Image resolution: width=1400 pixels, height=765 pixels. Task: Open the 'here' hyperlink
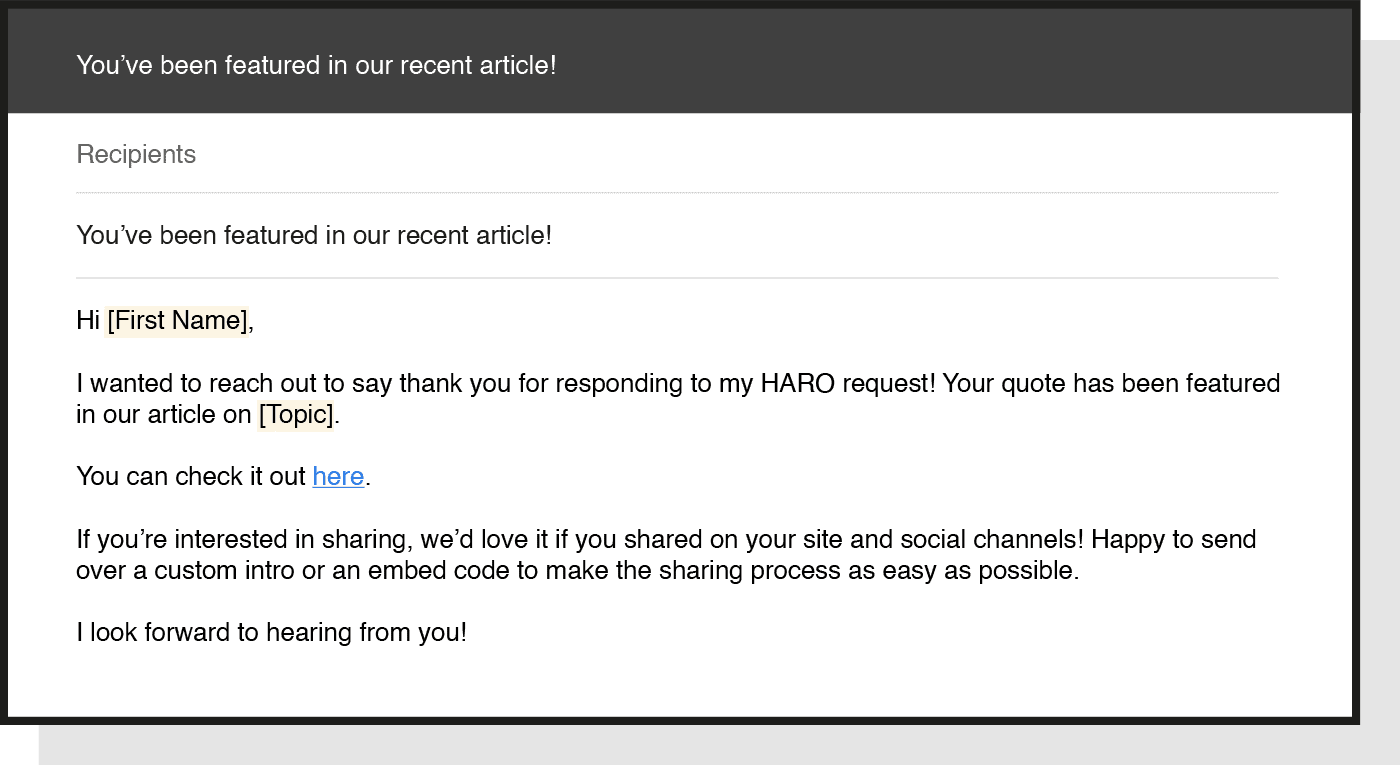(338, 477)
